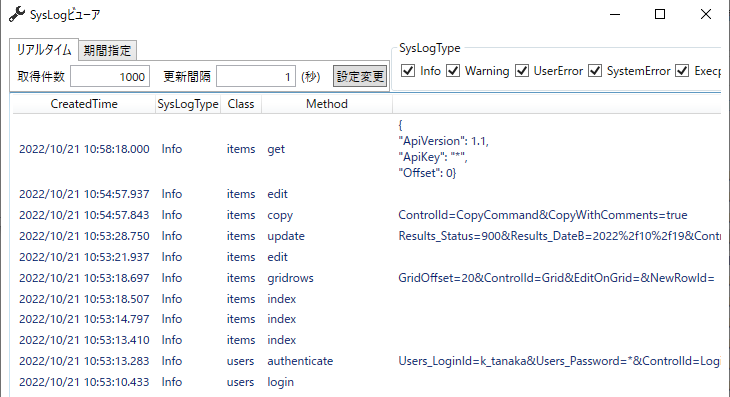
Task: Click the get method cell
Action: coord(276,149)
